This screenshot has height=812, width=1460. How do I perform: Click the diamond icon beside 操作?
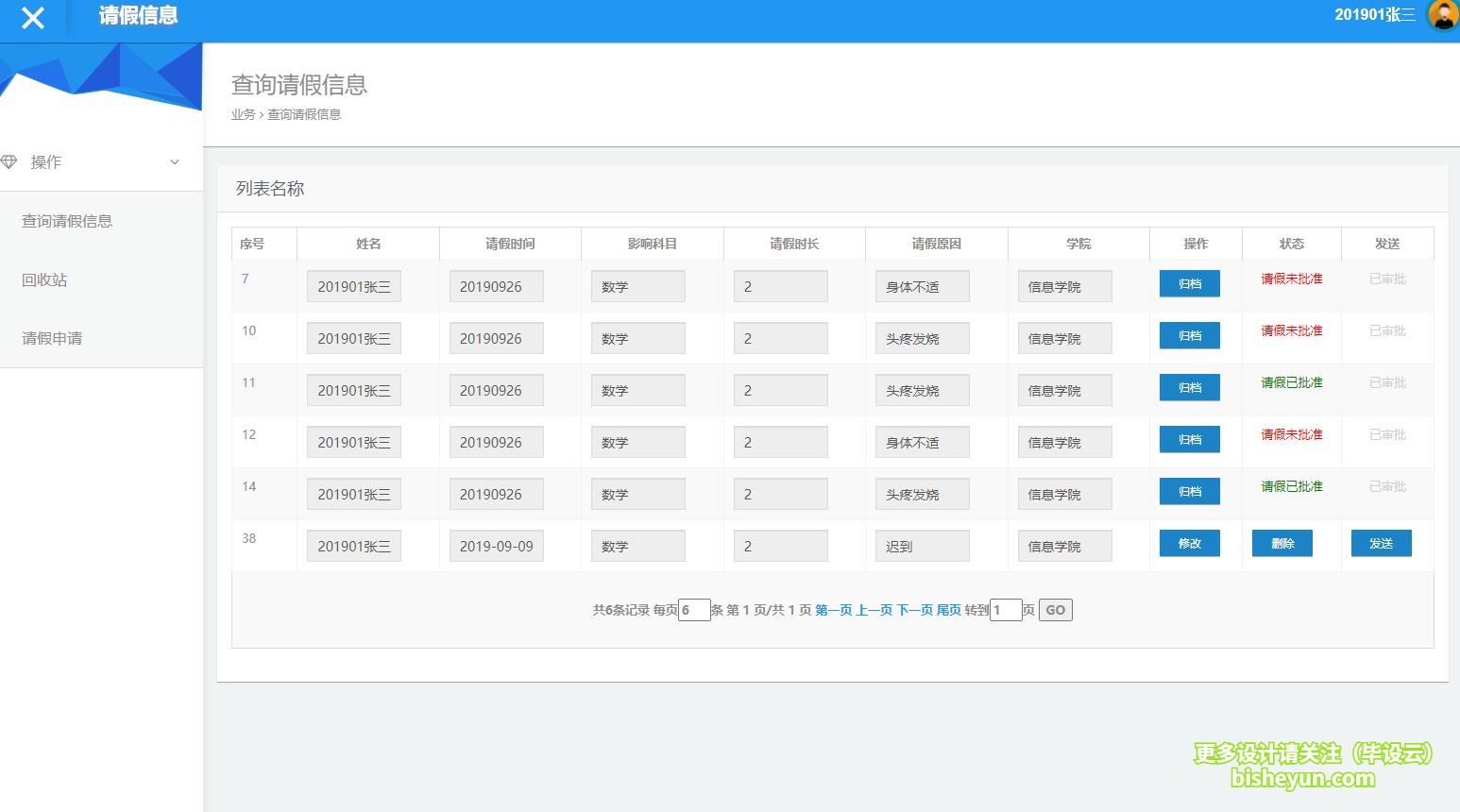tap(9, 162)
